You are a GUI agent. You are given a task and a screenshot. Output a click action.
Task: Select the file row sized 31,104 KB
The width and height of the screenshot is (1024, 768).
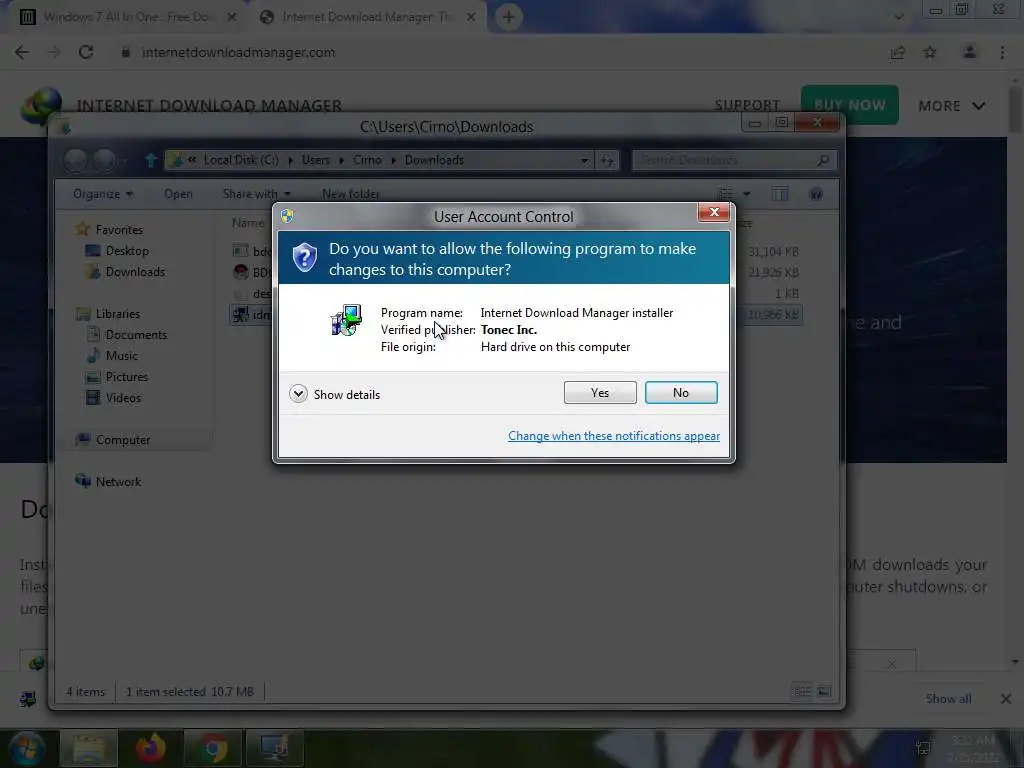(516, 251)
